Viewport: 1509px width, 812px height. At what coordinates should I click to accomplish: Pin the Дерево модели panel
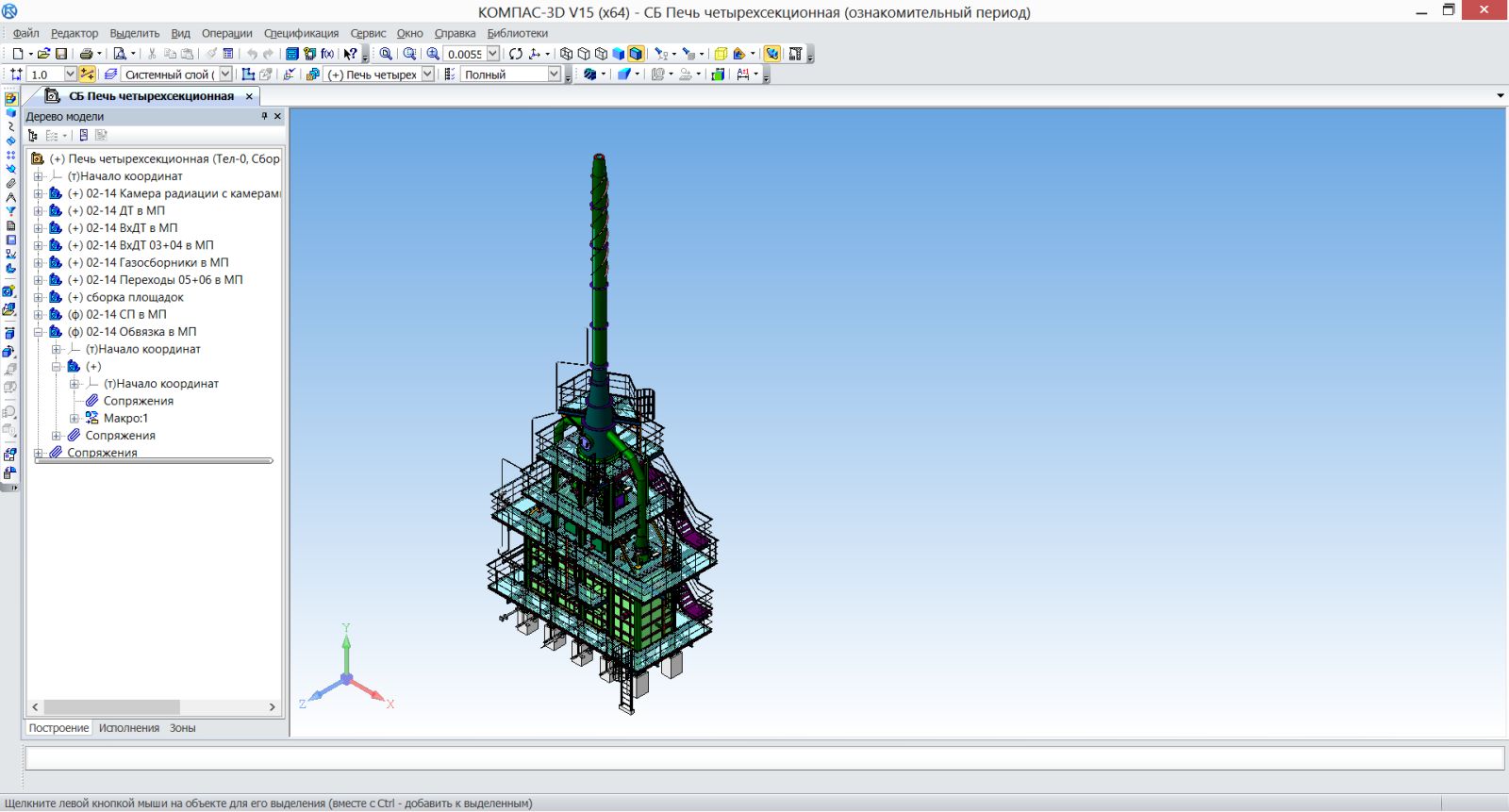coord(264,116)
